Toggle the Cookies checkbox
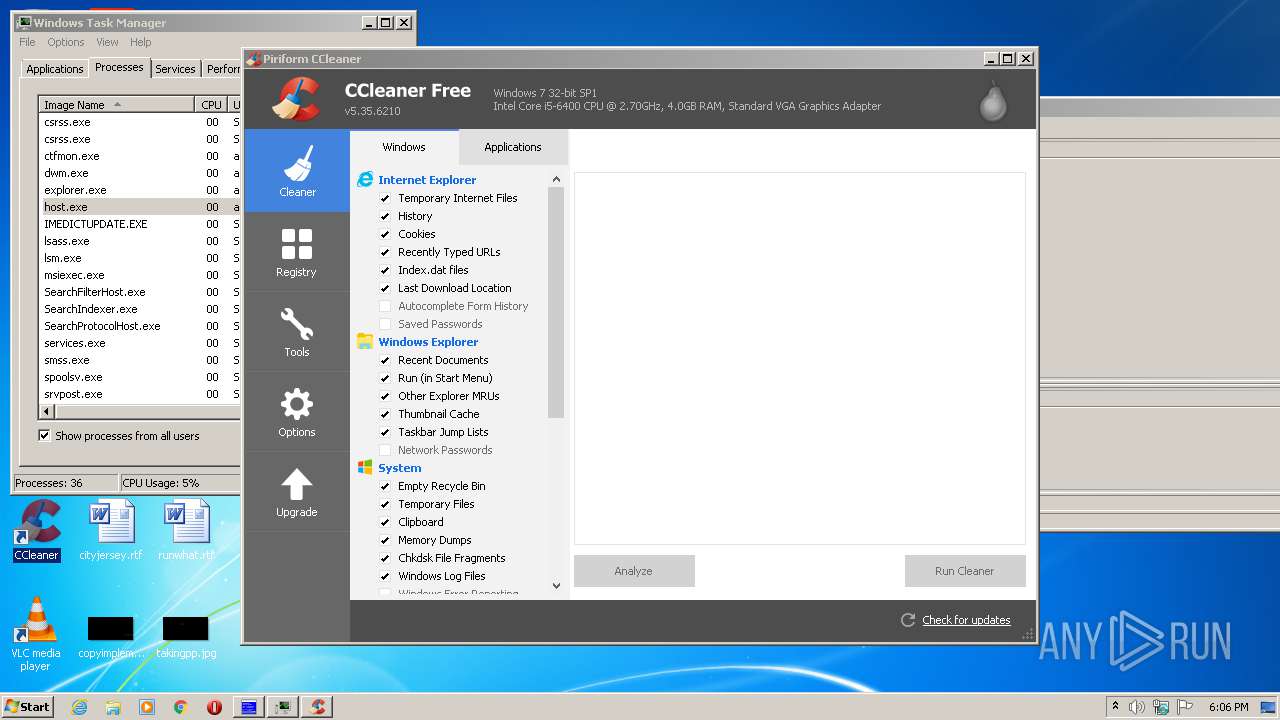Viewport: 1280px width, 720px height. click(x=385, y=234)
